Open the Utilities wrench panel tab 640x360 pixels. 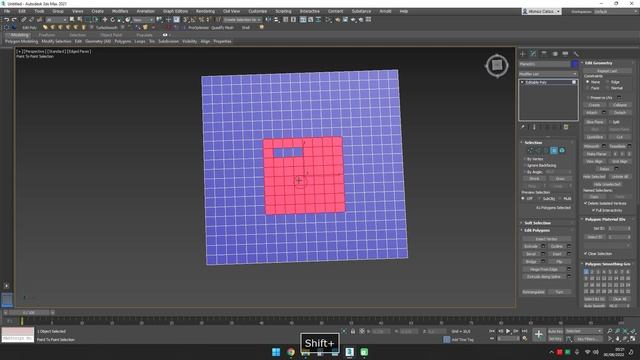click(x=576, y=54)
